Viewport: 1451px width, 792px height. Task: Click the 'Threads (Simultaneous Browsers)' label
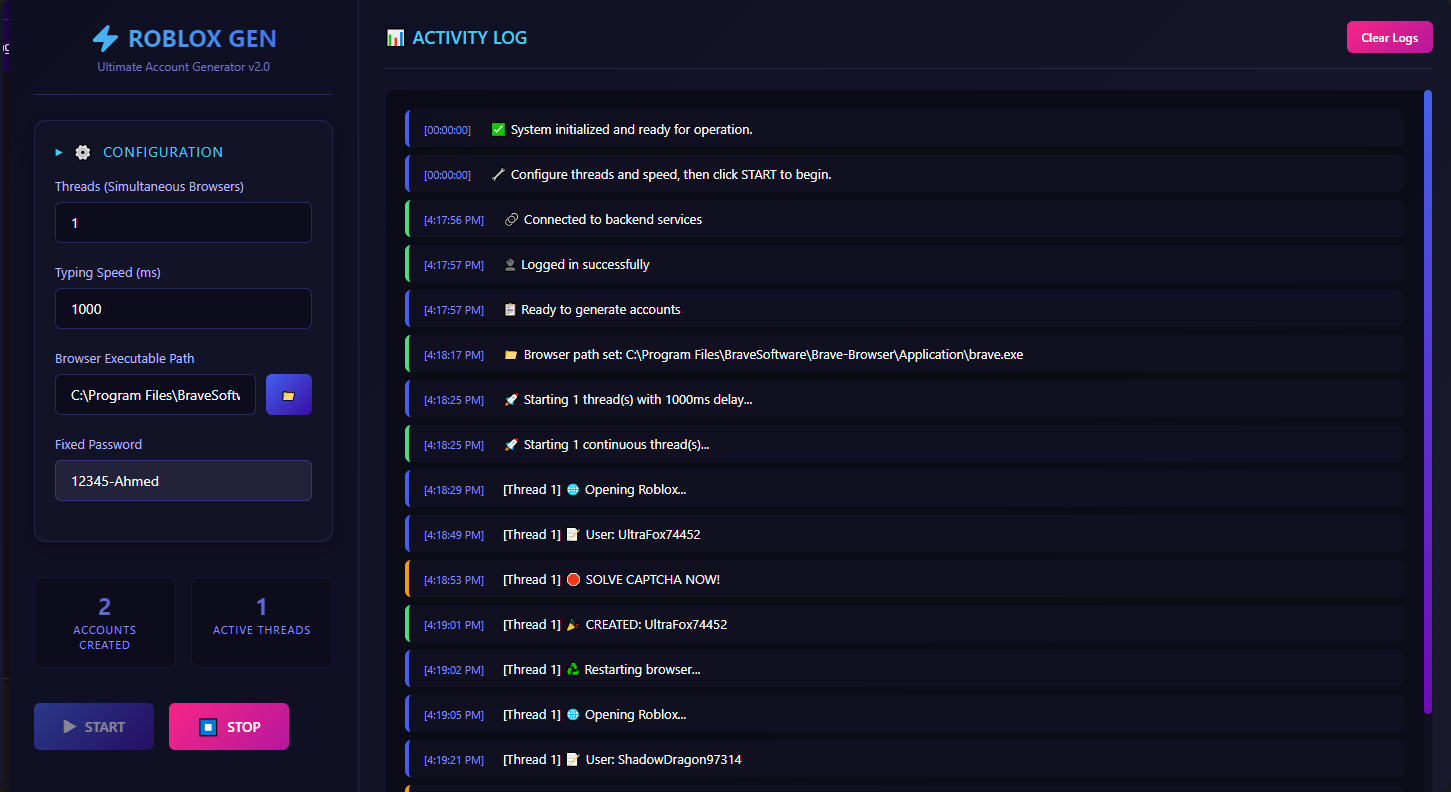pos(149,187)
